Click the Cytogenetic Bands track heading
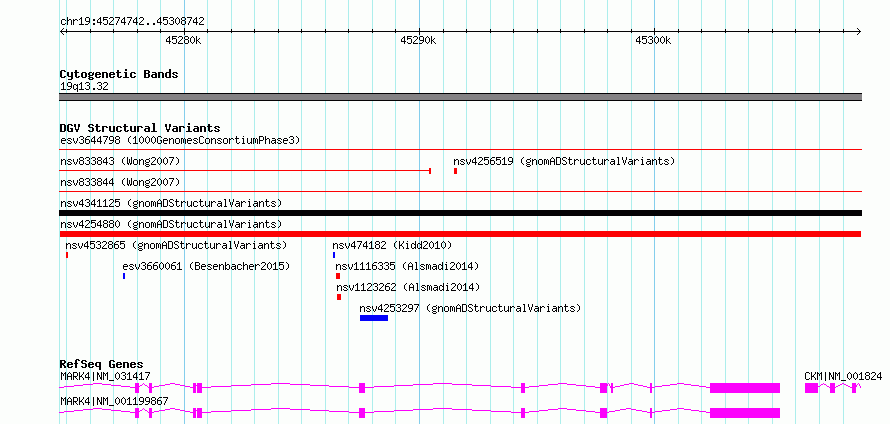This screenshot has width=890, height=424. coord(119,74)
